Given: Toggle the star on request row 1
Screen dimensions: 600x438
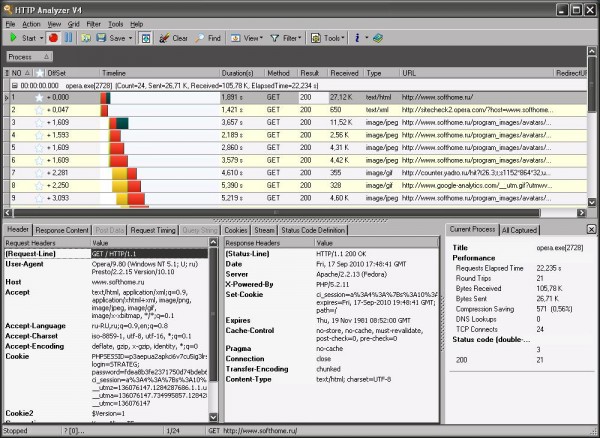Looking at the screenshot, I should pyautogui.click(x=39, y=98).
